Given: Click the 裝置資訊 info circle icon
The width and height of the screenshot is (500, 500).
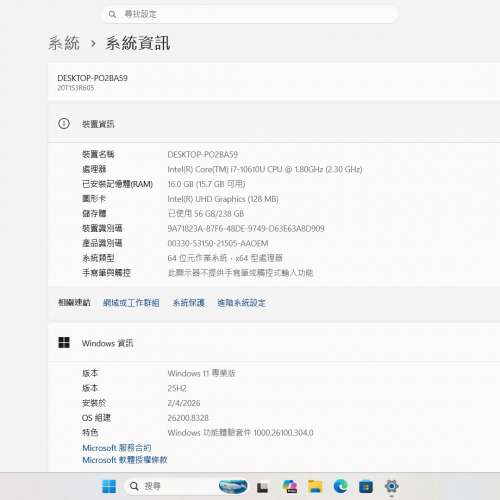Looking at the screenshot, I should point(64,124).
